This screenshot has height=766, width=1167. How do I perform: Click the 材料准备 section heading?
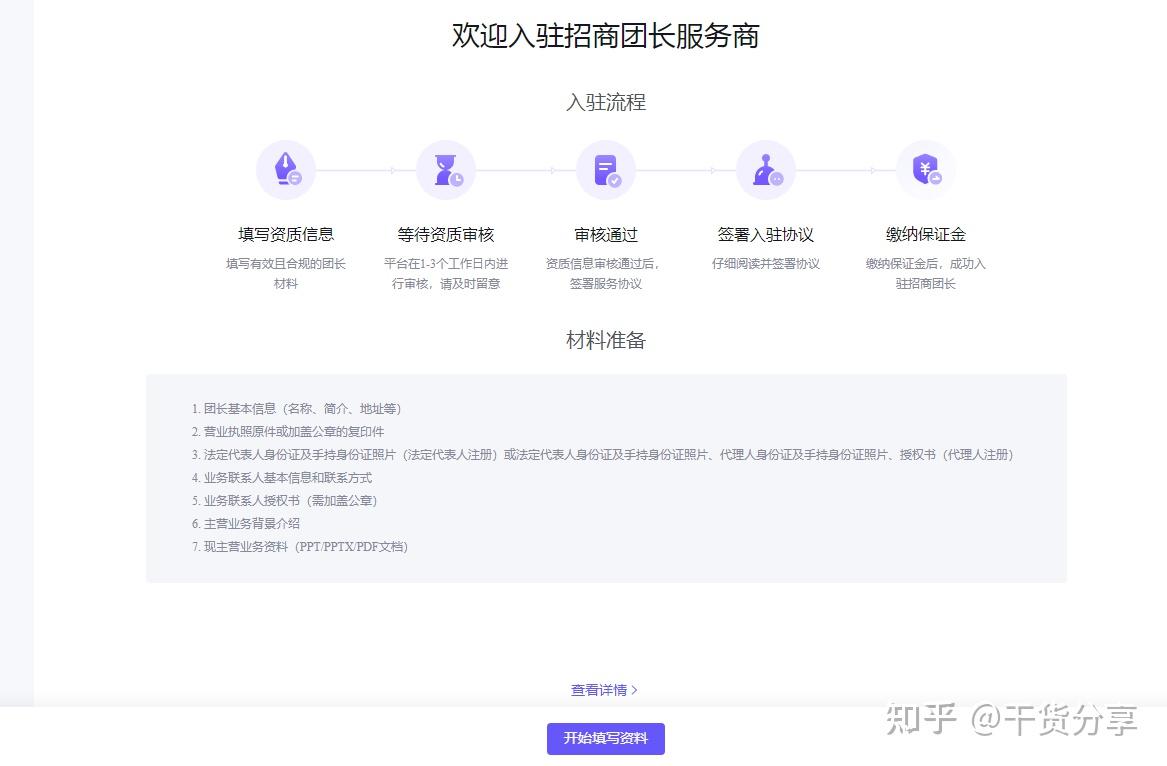pyautogui.click(x=606, y=340)
